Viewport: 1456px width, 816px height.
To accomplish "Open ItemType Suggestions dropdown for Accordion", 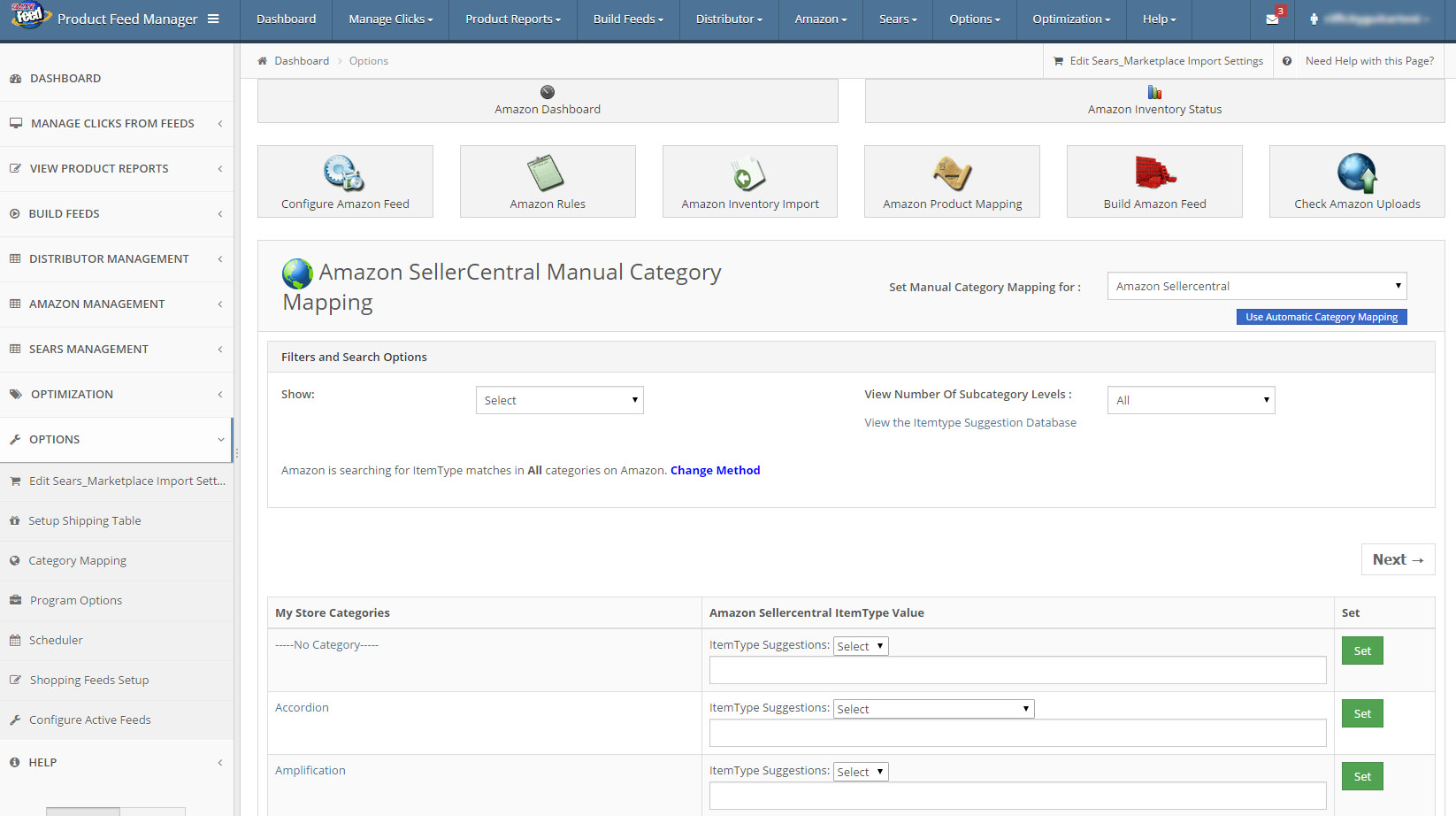I will [933, 709].
